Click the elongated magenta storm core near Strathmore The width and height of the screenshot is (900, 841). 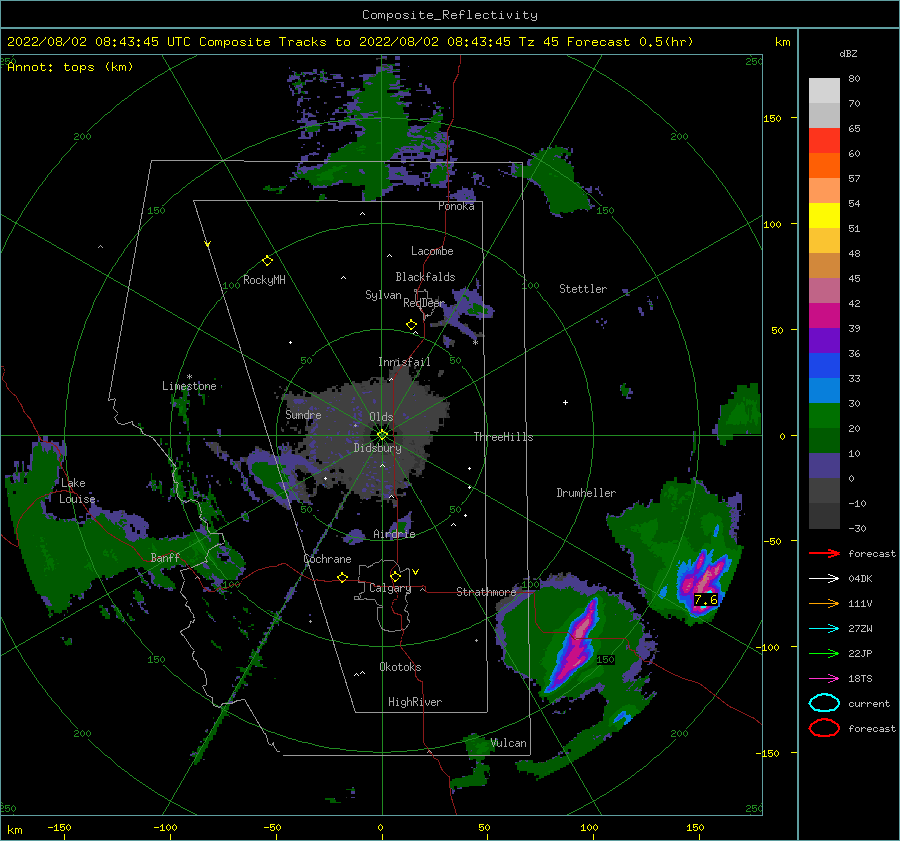tap(575, 644)
